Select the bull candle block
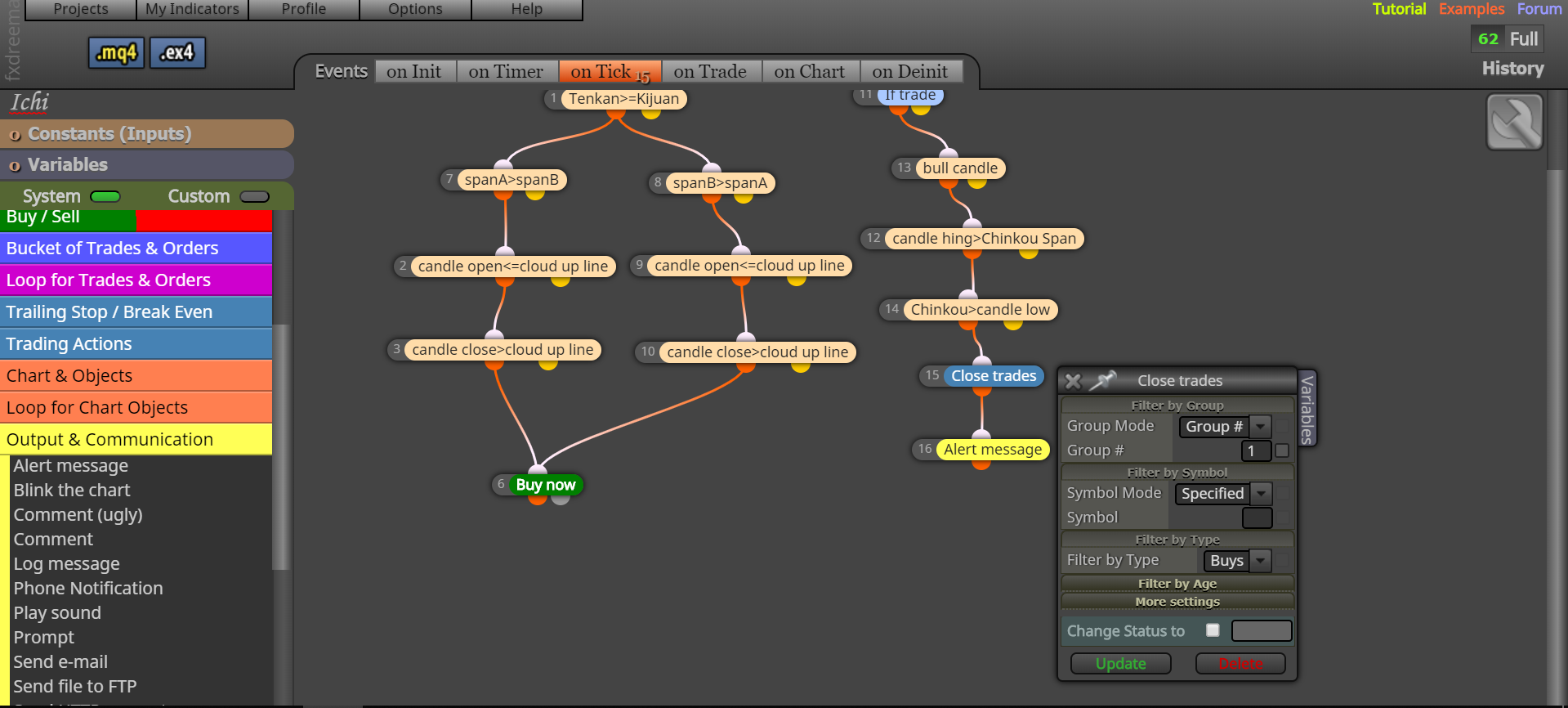Screen dimensions: 1568x708 click(x=960, y=168)
